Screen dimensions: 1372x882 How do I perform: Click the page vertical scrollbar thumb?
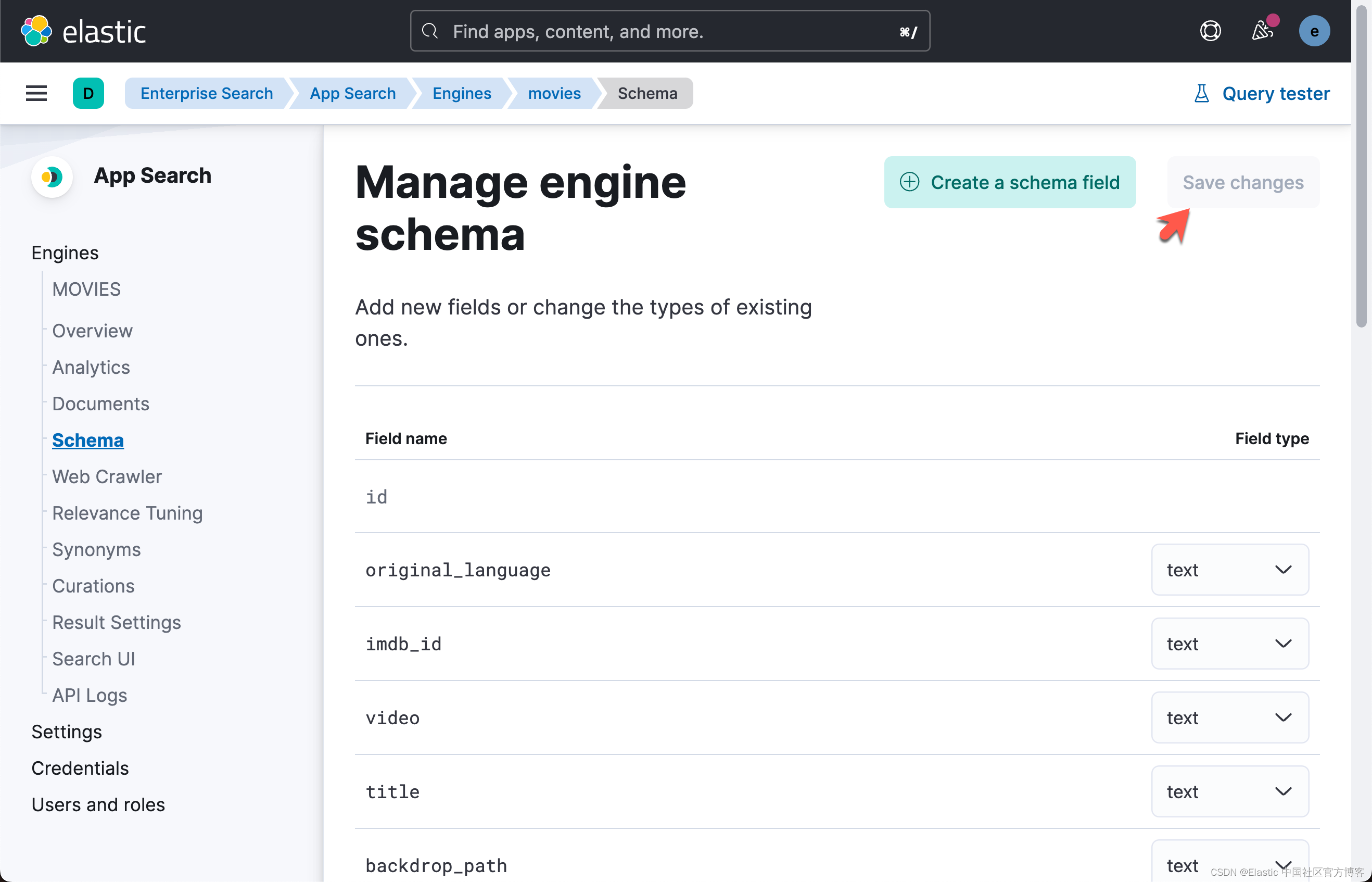[x=1361, y=166]
